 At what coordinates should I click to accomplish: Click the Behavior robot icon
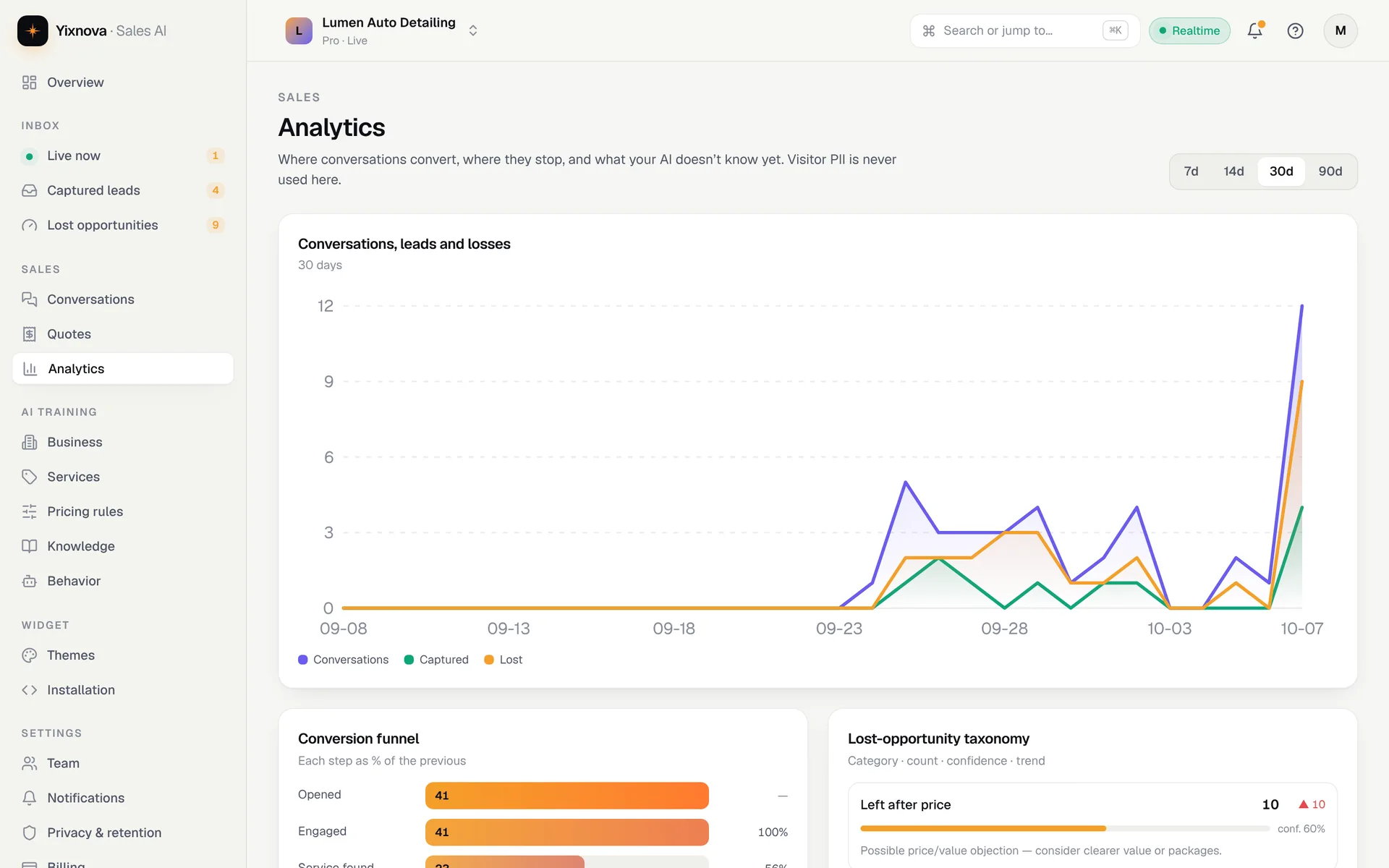click(x=29, y=581)
